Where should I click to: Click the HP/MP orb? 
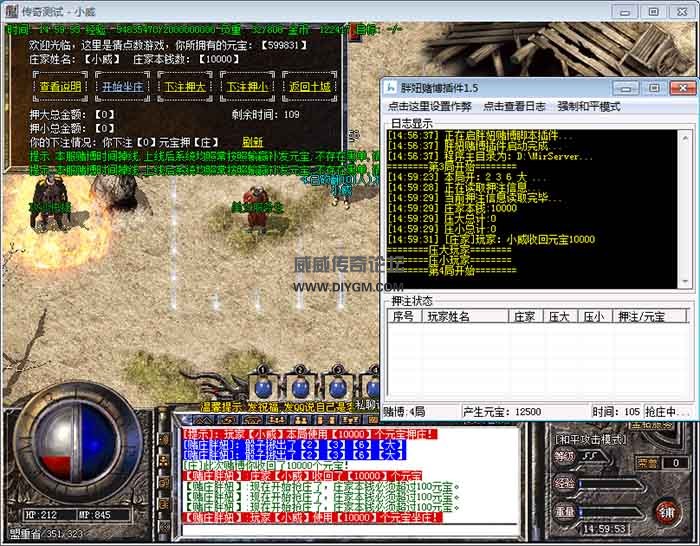coord(77,442)
